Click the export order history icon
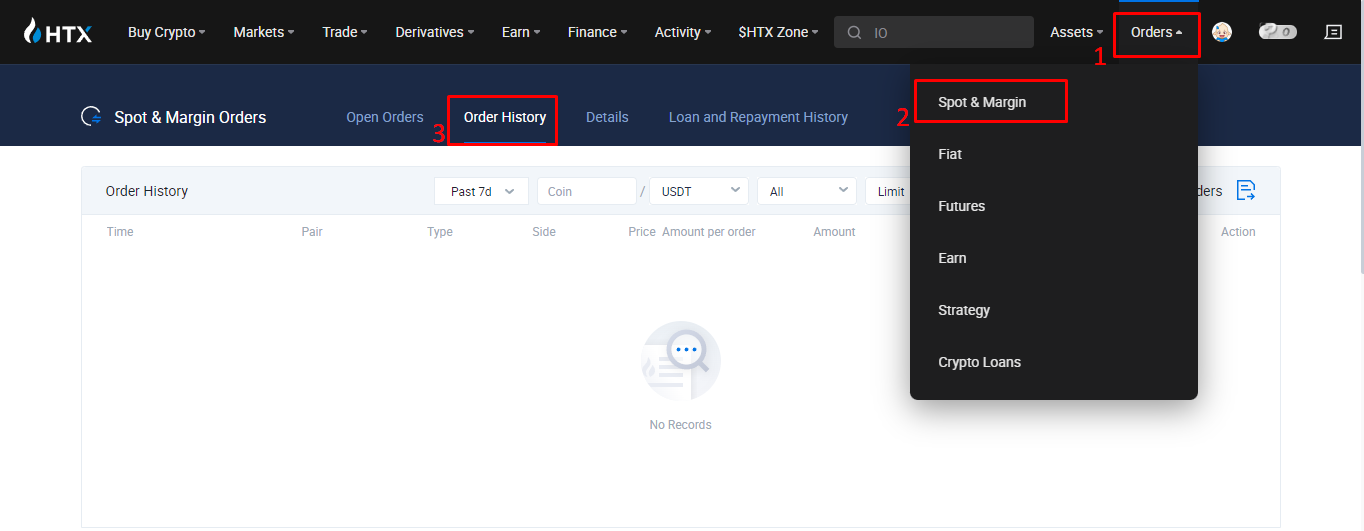The width and height of the screenshot is (1364, 531). 1245,191
